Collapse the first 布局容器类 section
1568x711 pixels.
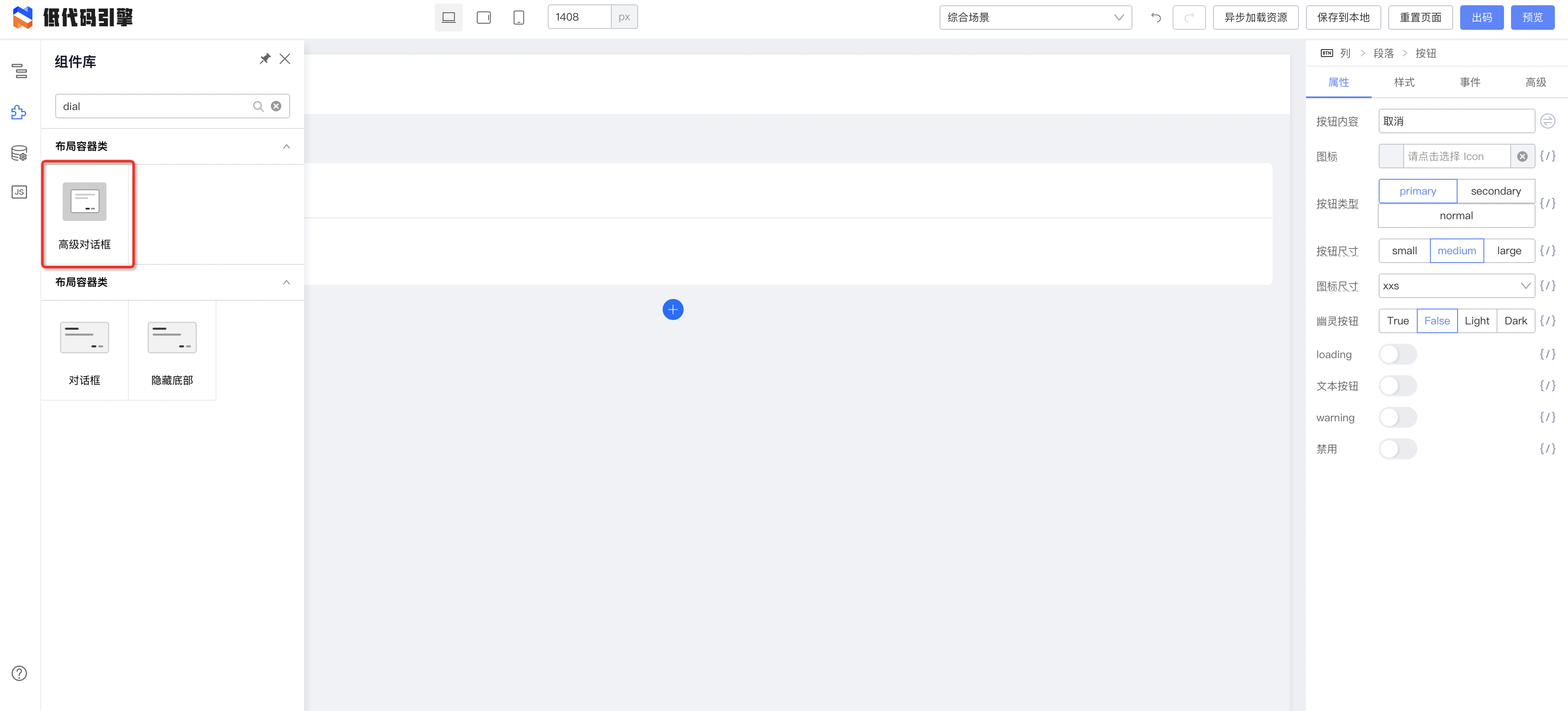point(287,147)
